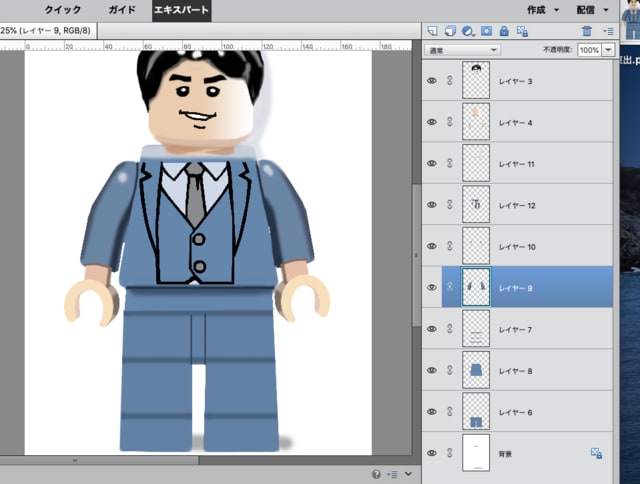Select the レイヤー 8 thumbnail
The image size is (640, 484).
click(x=476, y=370)
